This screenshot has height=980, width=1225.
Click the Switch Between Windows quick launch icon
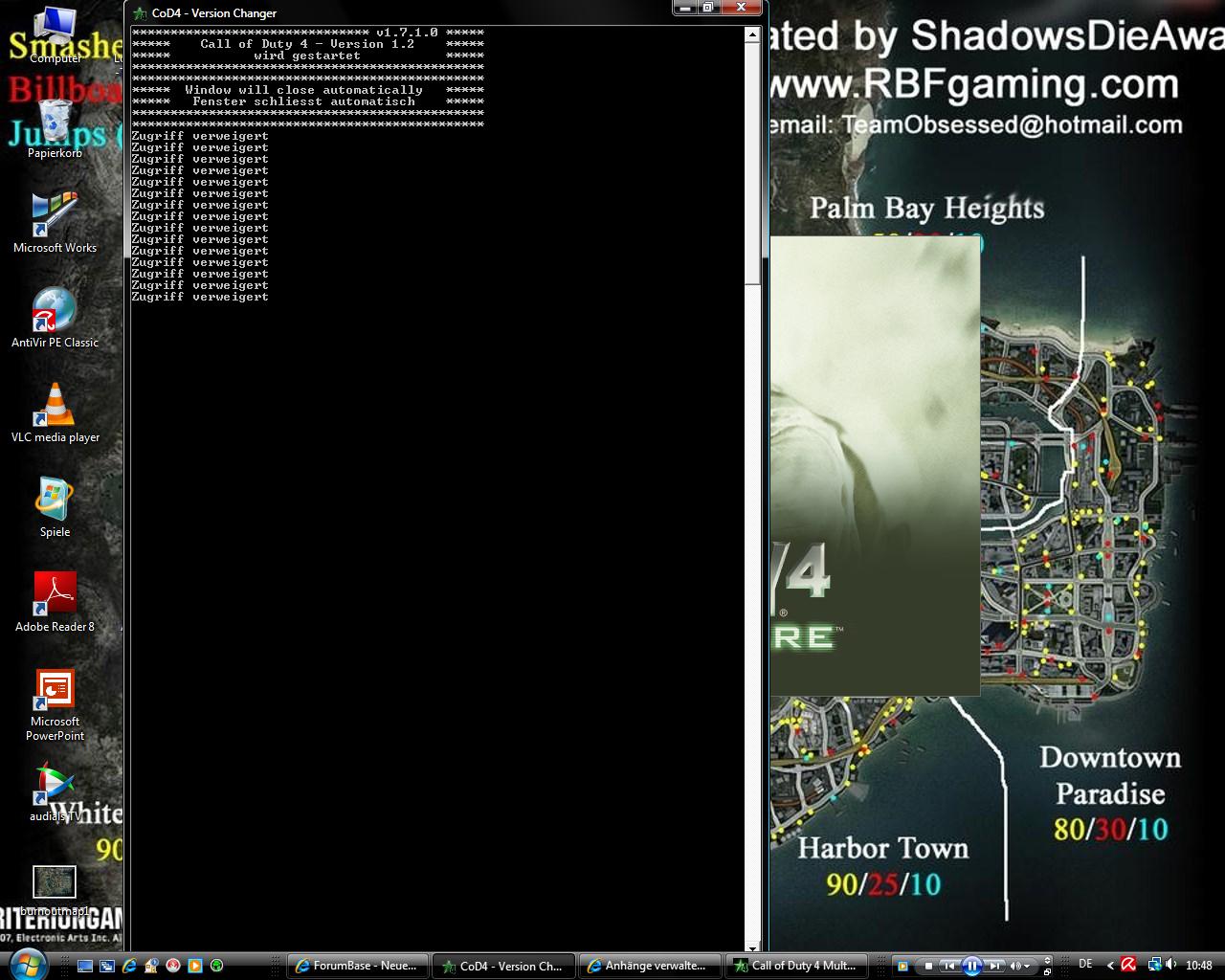[x=107, y=966]
